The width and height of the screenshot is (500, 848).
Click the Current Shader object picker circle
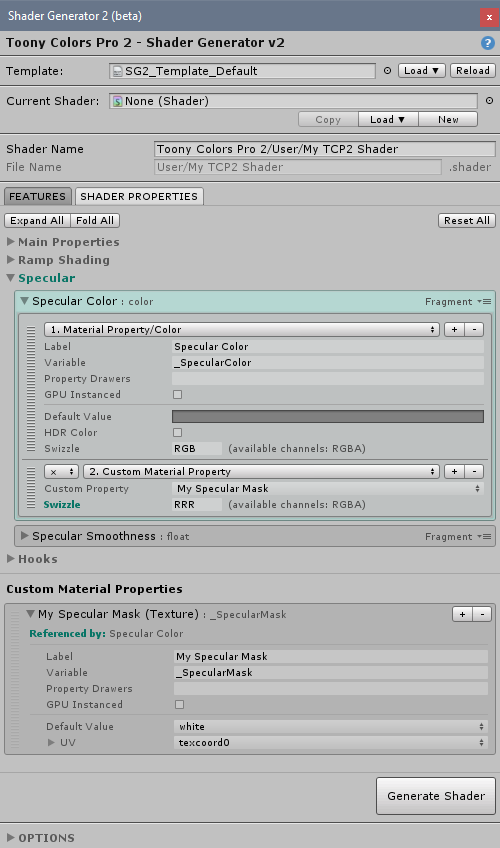pos(489,101)
